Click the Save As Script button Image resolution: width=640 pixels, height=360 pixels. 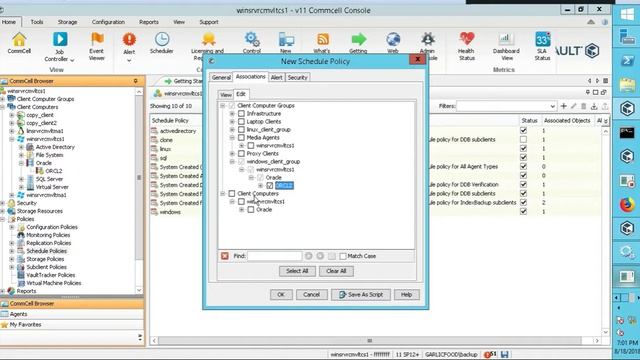click(361, 294)
